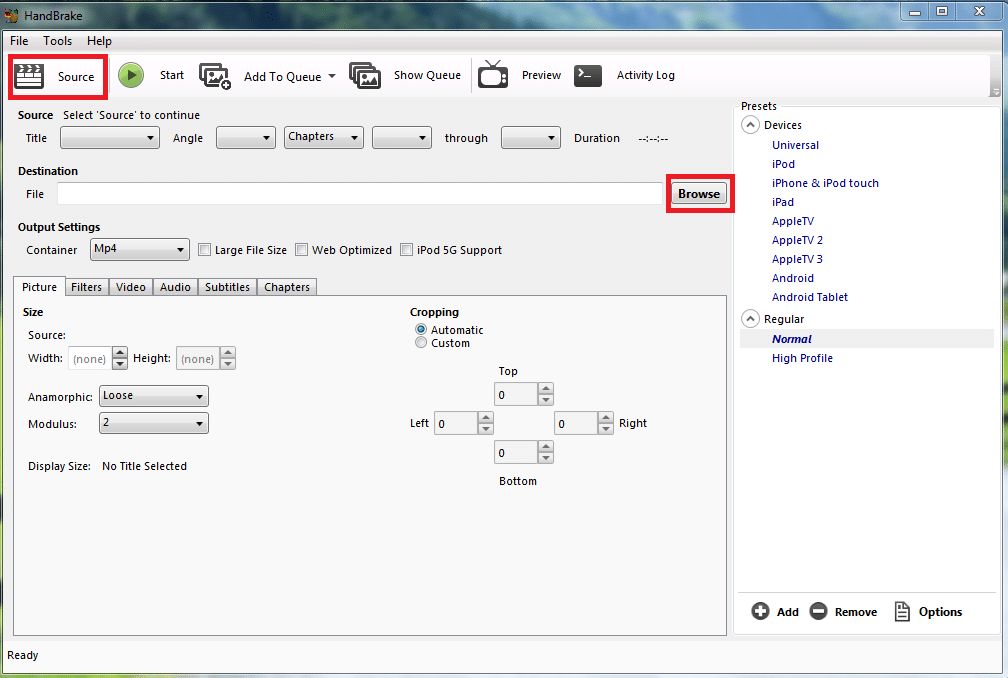Click the Source clapperboard icon
This screenshot has width=1008, height=678.
click(x=29, y=76)
